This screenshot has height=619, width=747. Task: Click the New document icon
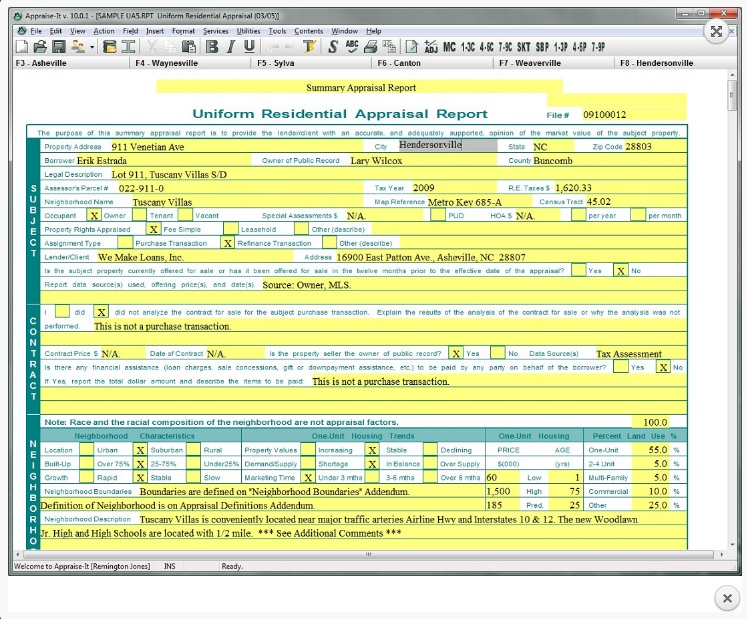click(x=22, y=46)
